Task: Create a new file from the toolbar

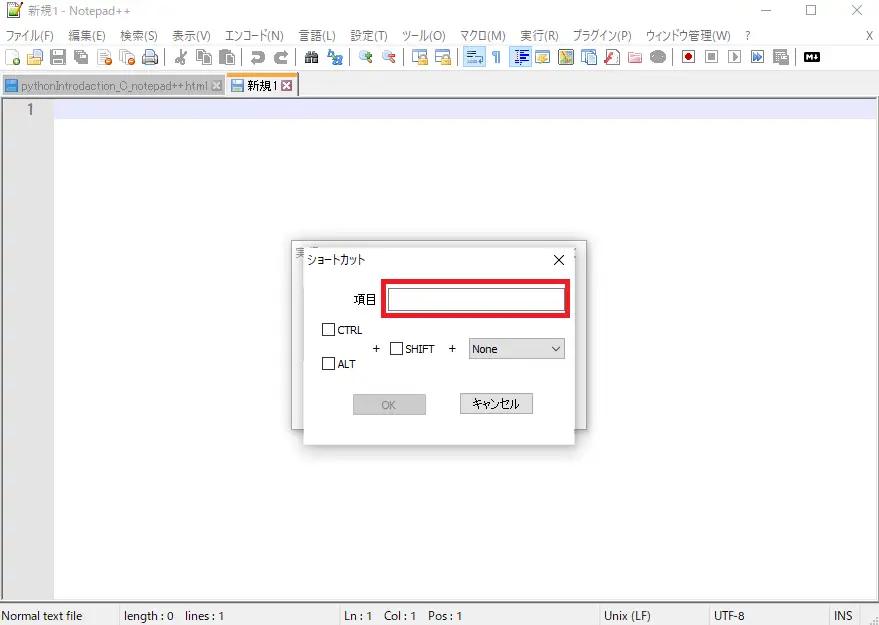Action: [12, 57]
